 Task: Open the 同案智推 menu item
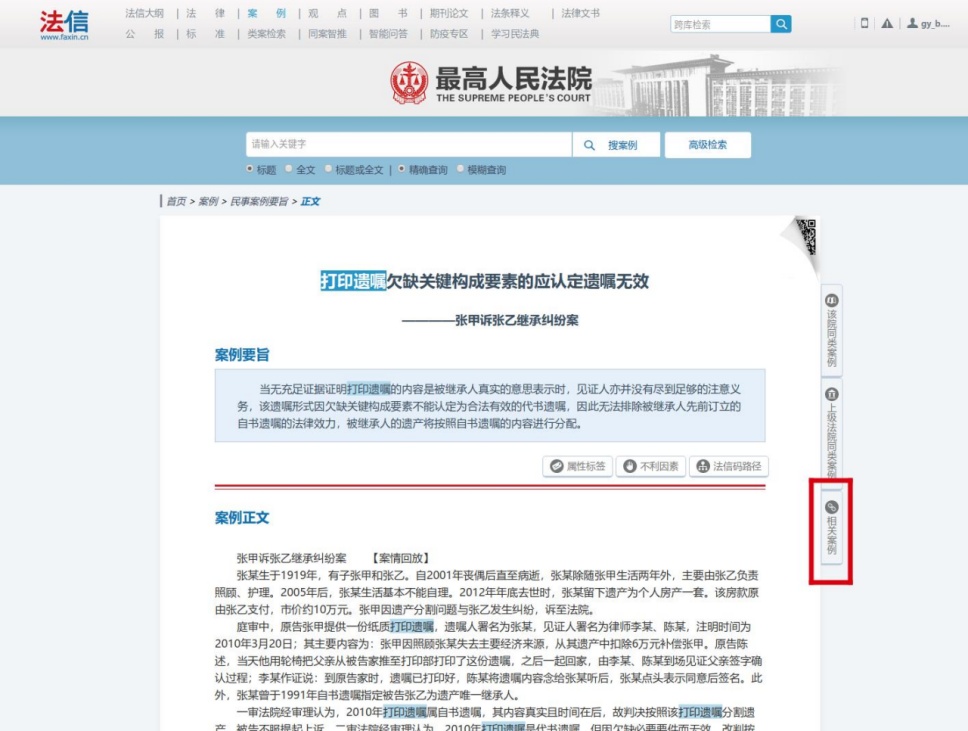pyautogui.click(x=327, y=34)
